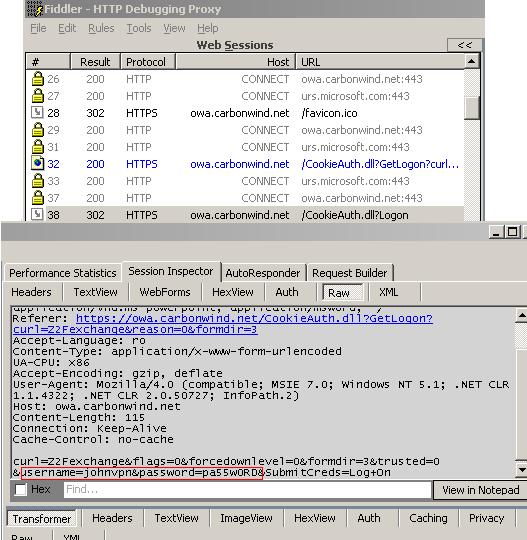The image size is (527, 540).
Task: Switch to Session Inspector tab
Action: pos(171,271)
